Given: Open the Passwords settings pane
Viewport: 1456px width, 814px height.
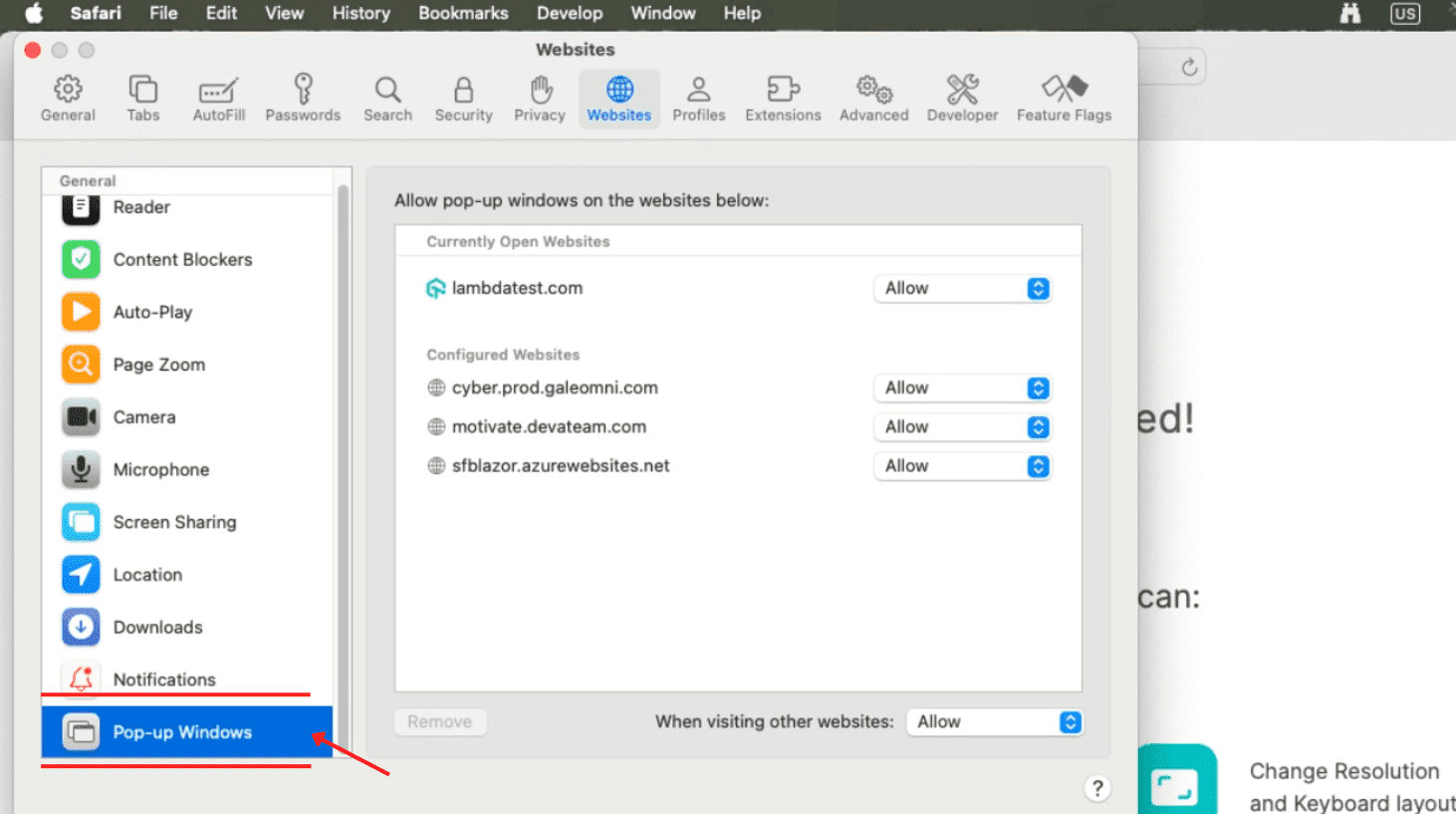Looking at the screenshot, I should (x=303, y=99).
